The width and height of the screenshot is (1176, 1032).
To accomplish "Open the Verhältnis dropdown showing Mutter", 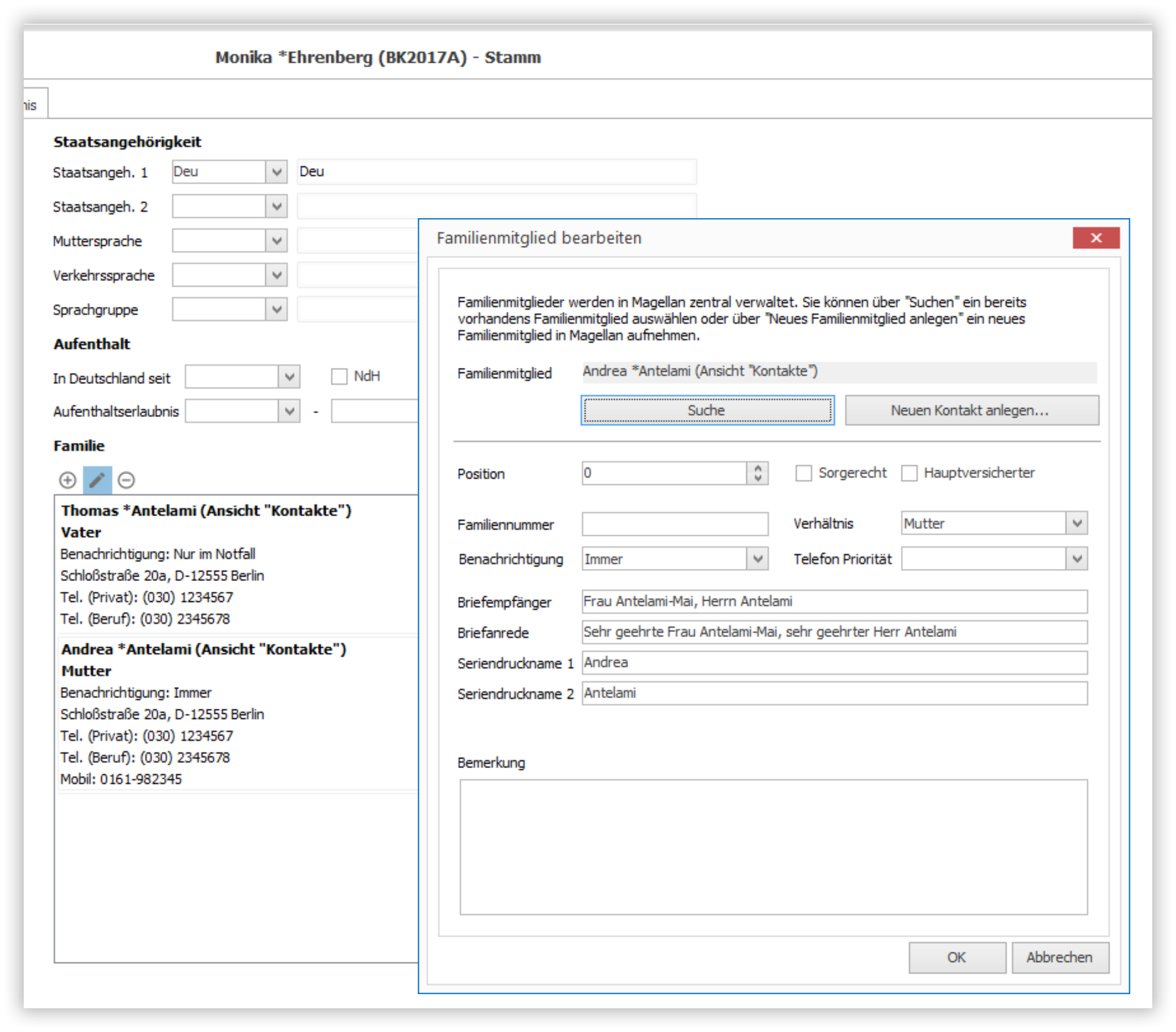I will click(x=1077, y=523).
